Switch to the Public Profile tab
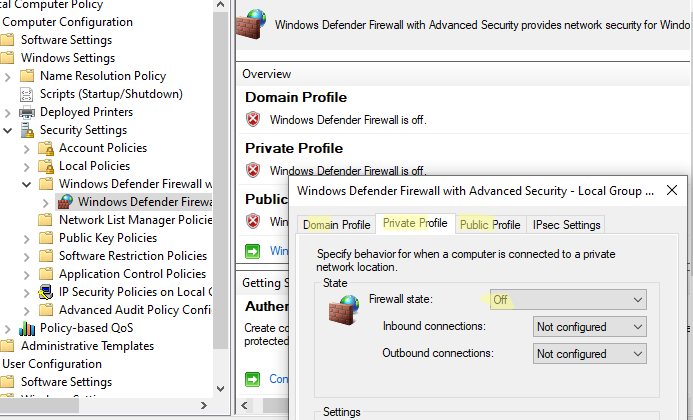 coord(490,225)
